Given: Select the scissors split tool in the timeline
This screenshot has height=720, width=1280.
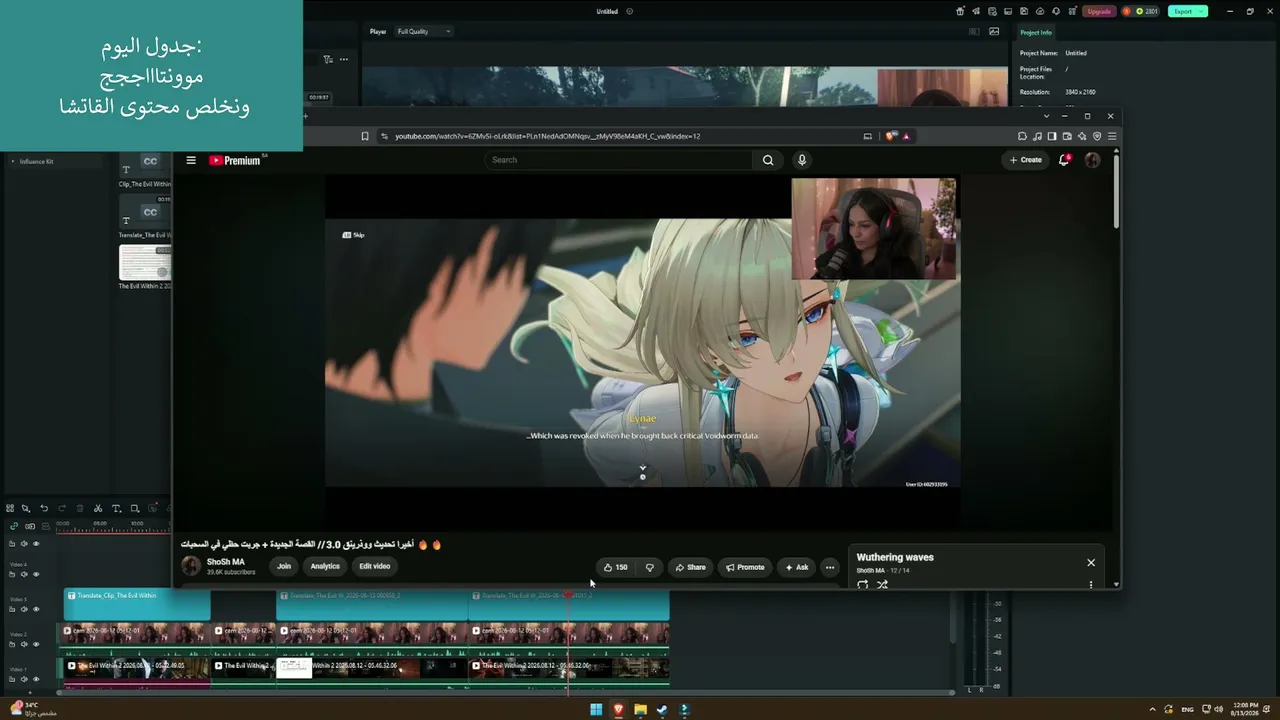Looking at the screenshot, I should point(98,508).
